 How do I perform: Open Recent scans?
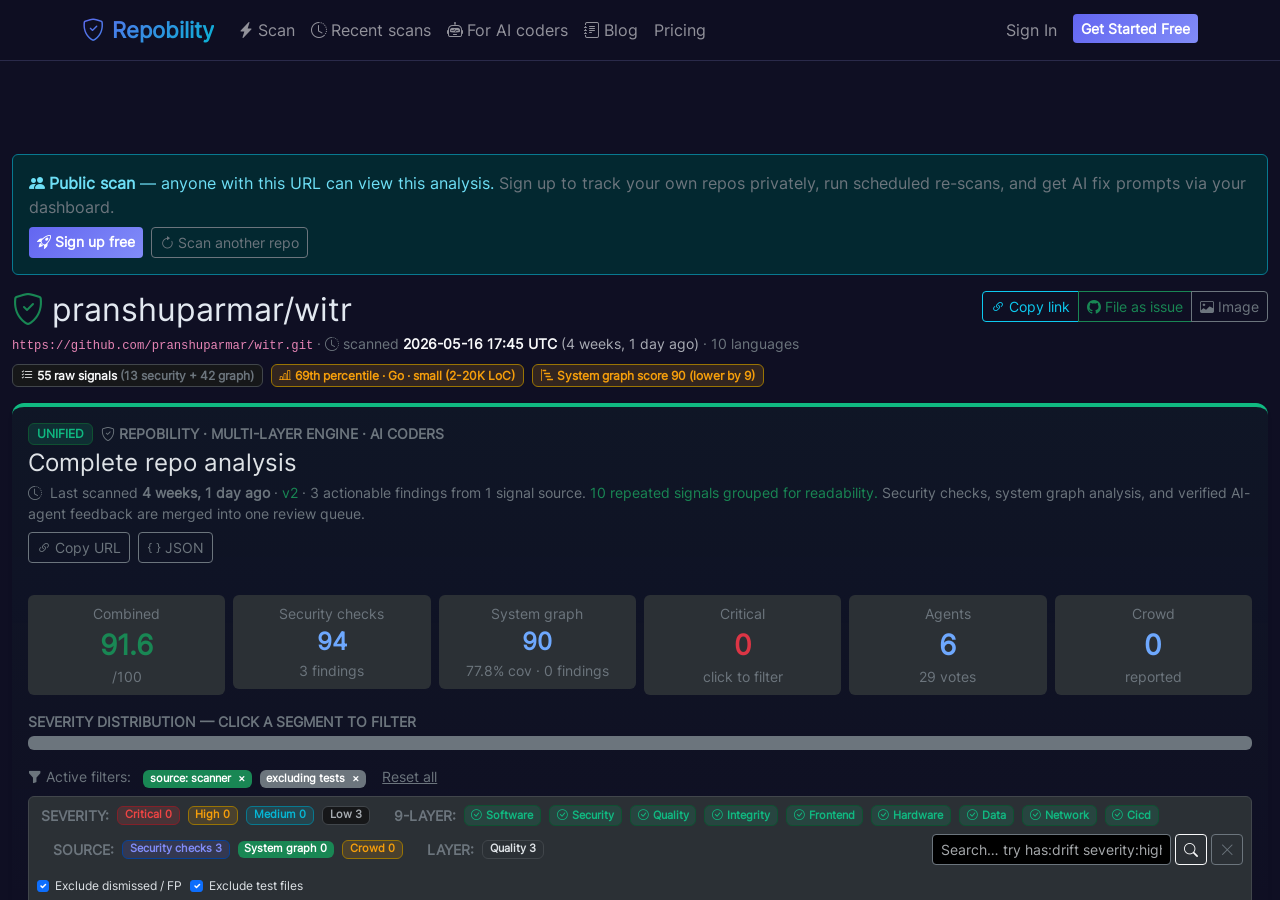(x=371, y=30)
